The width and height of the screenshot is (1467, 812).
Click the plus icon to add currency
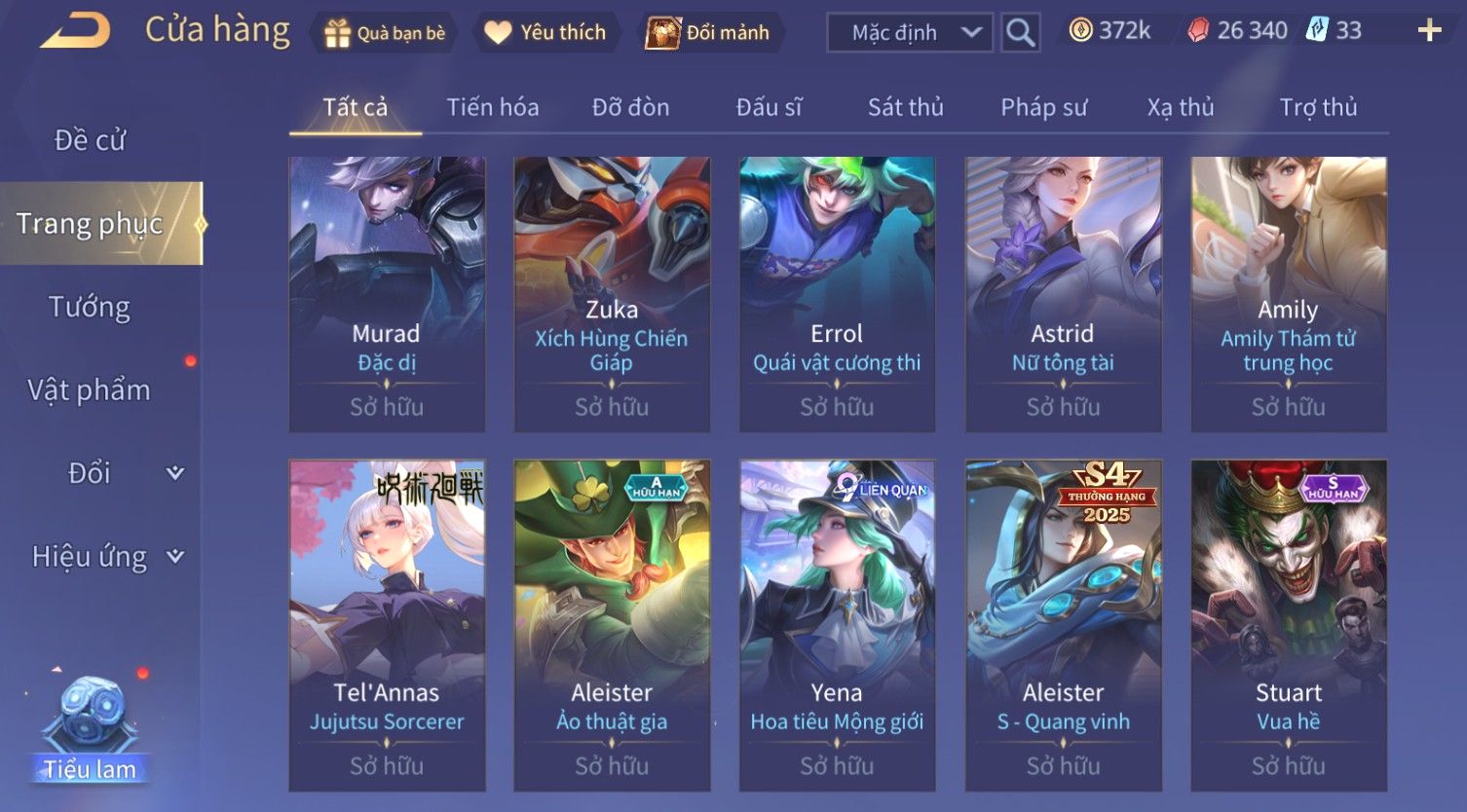[x=1429, y=31]
